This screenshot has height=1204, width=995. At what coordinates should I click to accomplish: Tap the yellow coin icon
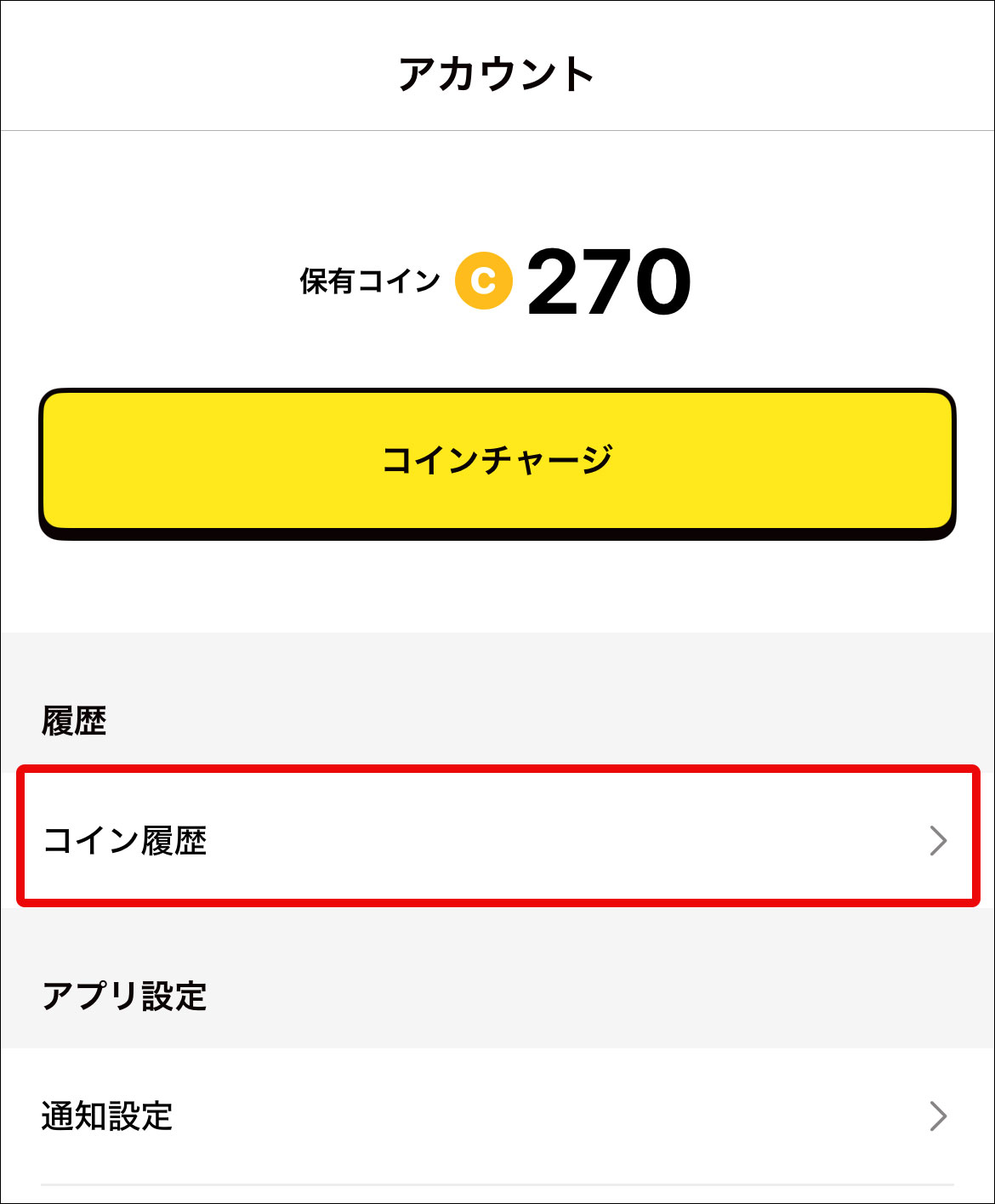point(483,281)
